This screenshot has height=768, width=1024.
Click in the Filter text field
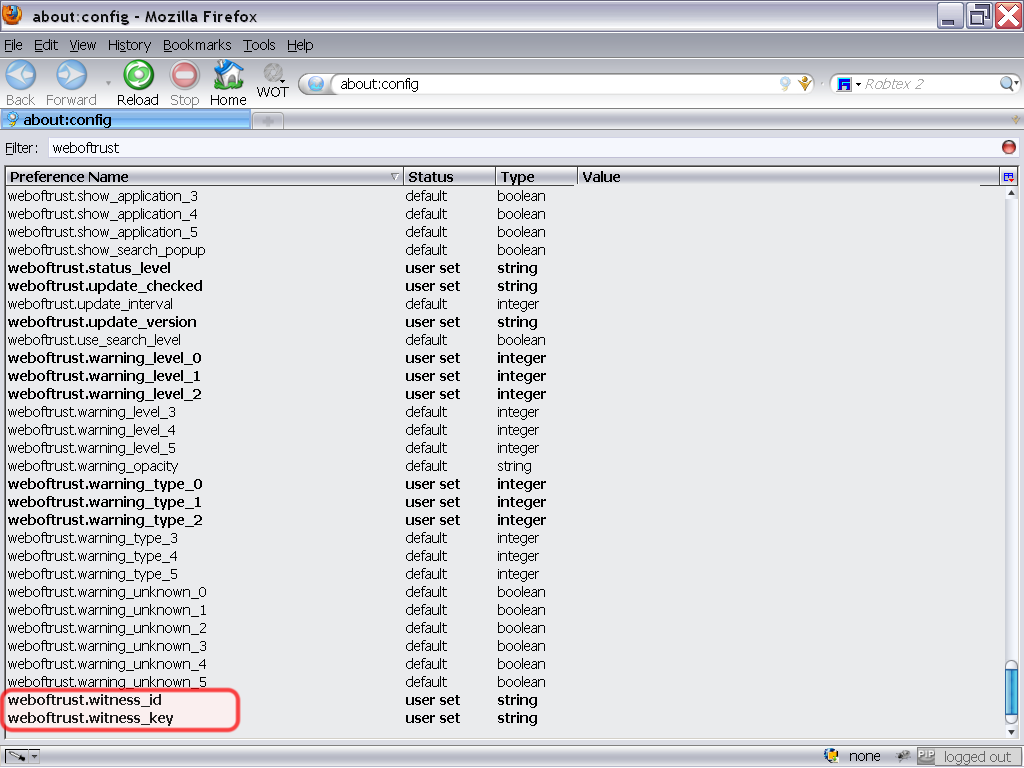522,148
